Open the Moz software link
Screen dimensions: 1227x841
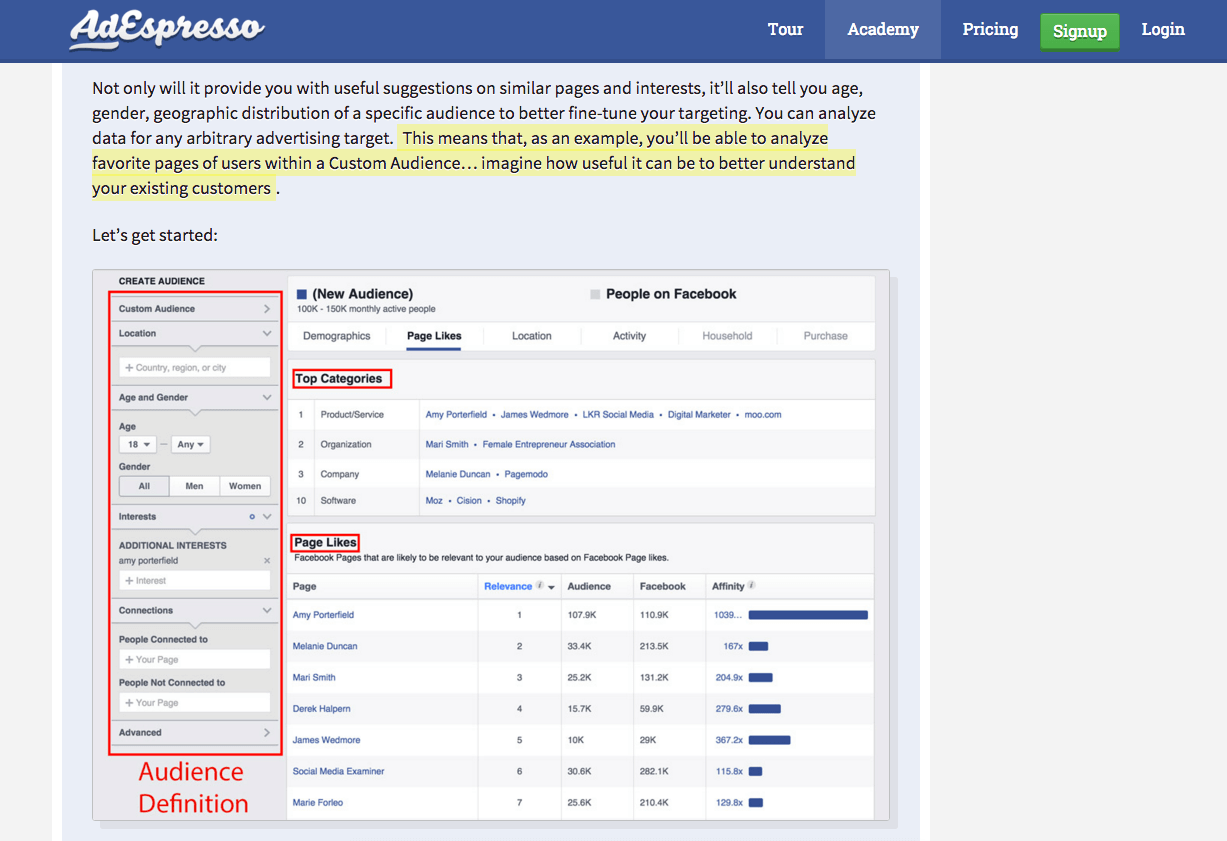[x=434, y=501]
